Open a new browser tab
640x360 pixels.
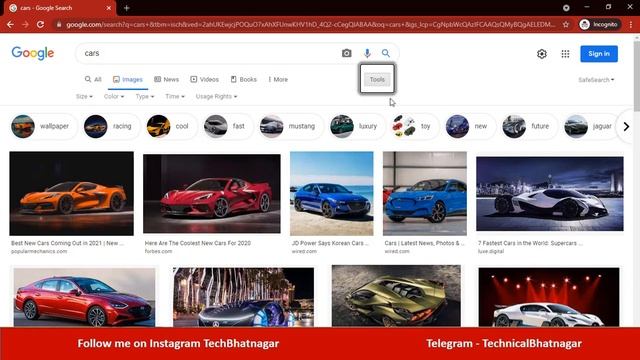(x=127, y=8)
